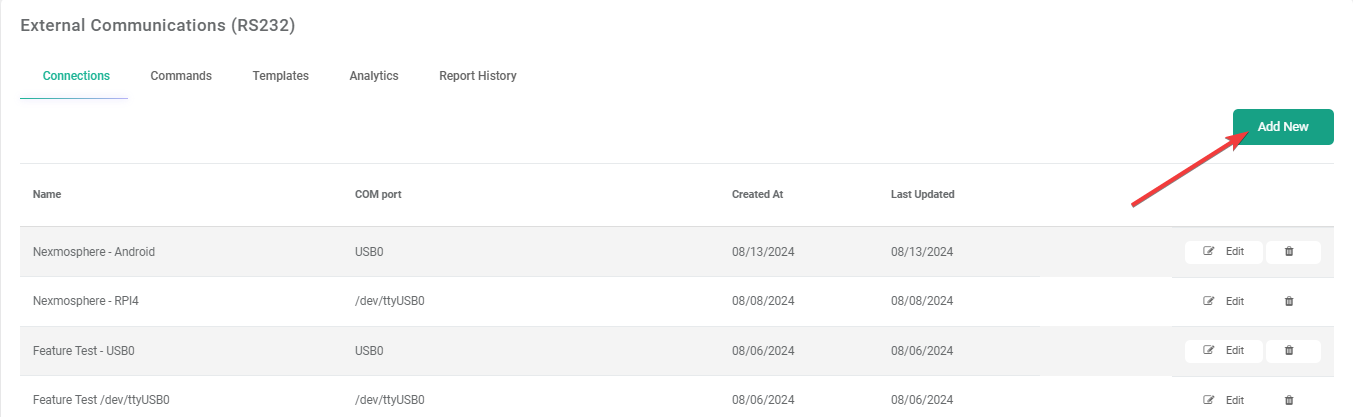Open the Templates tab

(x=280, y=76)
